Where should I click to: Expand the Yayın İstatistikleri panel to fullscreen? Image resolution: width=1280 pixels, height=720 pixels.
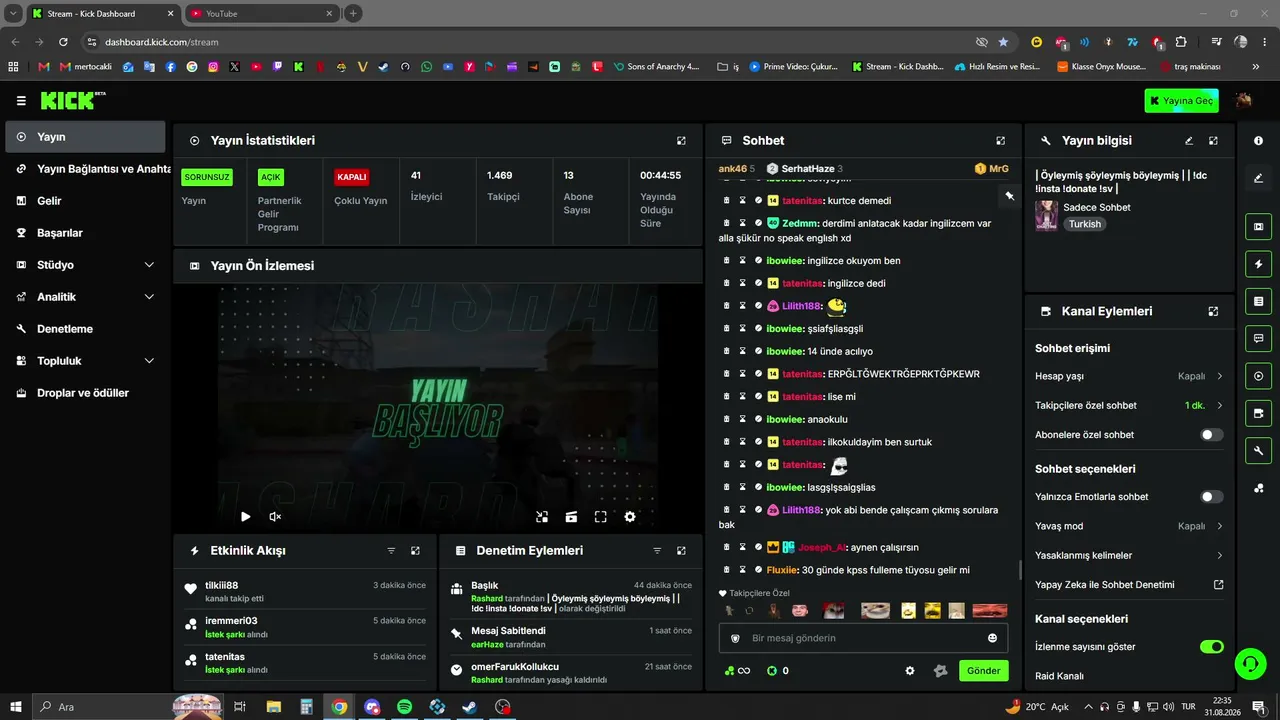(681, 141)
